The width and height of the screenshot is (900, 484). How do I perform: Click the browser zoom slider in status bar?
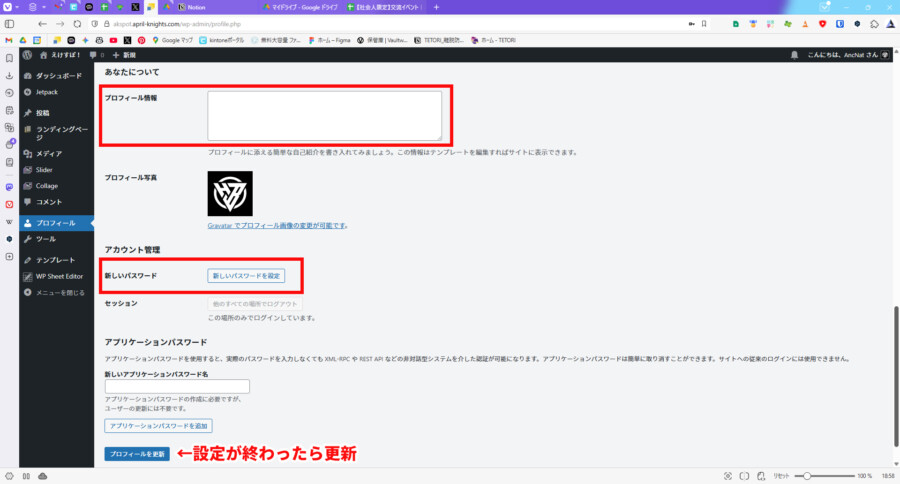[x=808, y=476]
